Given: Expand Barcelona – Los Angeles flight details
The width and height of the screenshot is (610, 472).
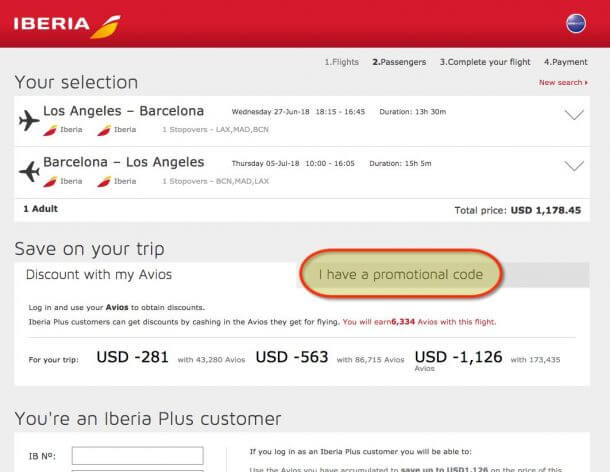Looking at the screenshot, I should point(574,166).
